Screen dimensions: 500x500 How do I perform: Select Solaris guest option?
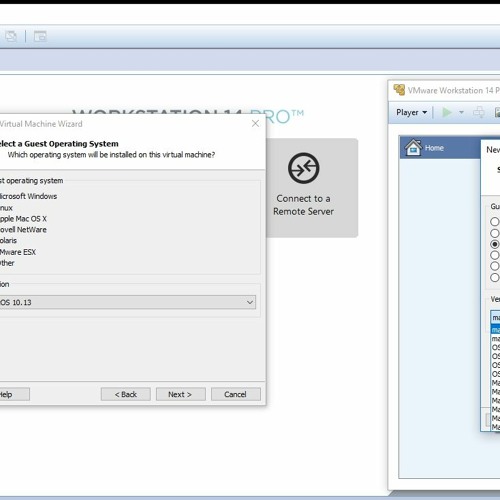[8, 241]
